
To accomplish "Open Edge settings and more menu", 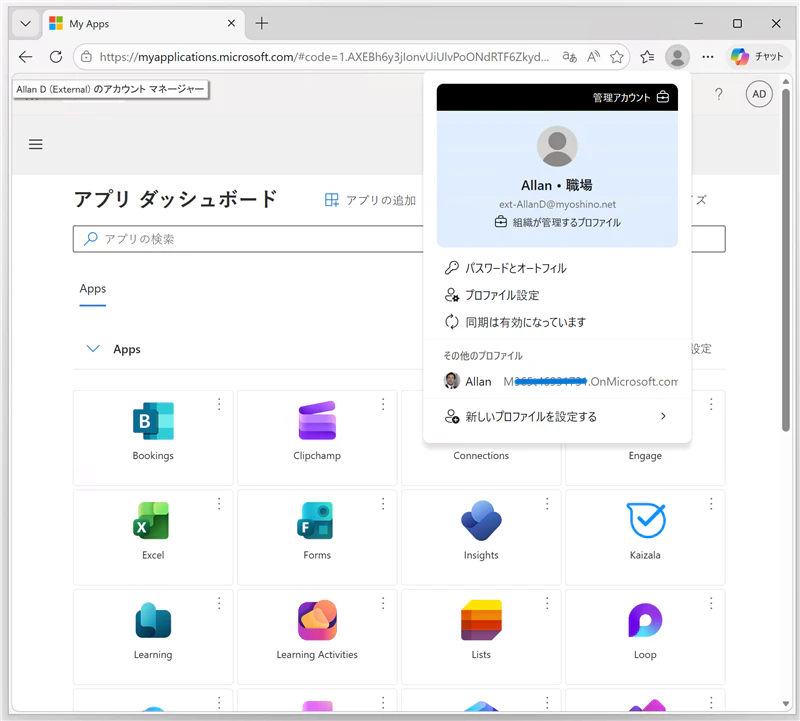I will coord(708,57).
